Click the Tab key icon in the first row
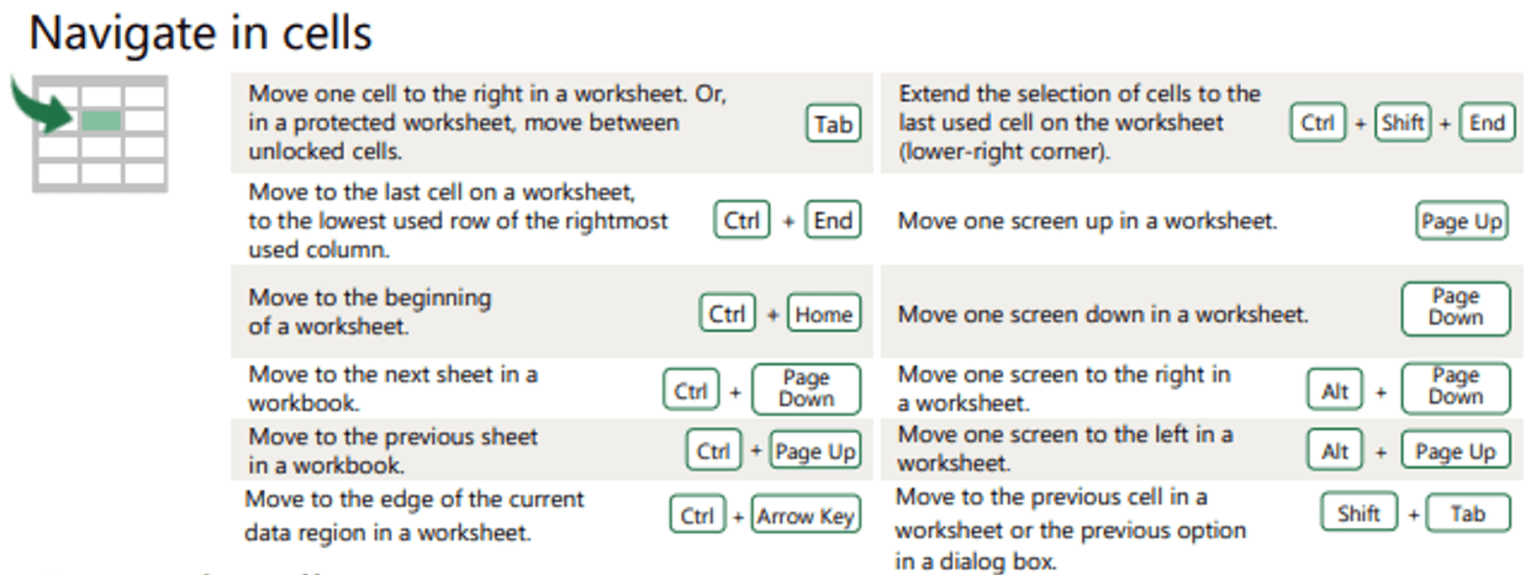 pyautogui.click(x=833, y=125)
